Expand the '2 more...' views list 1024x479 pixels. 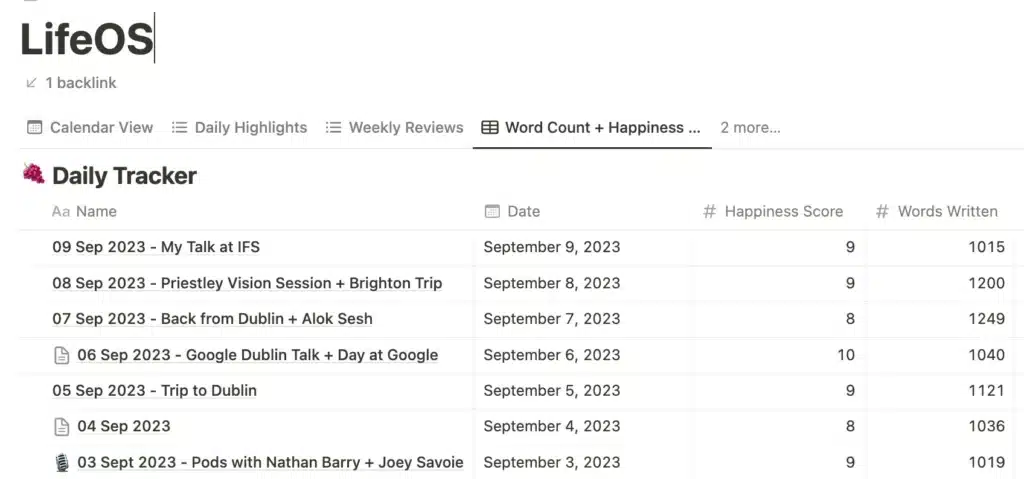[x=750, y=127]
